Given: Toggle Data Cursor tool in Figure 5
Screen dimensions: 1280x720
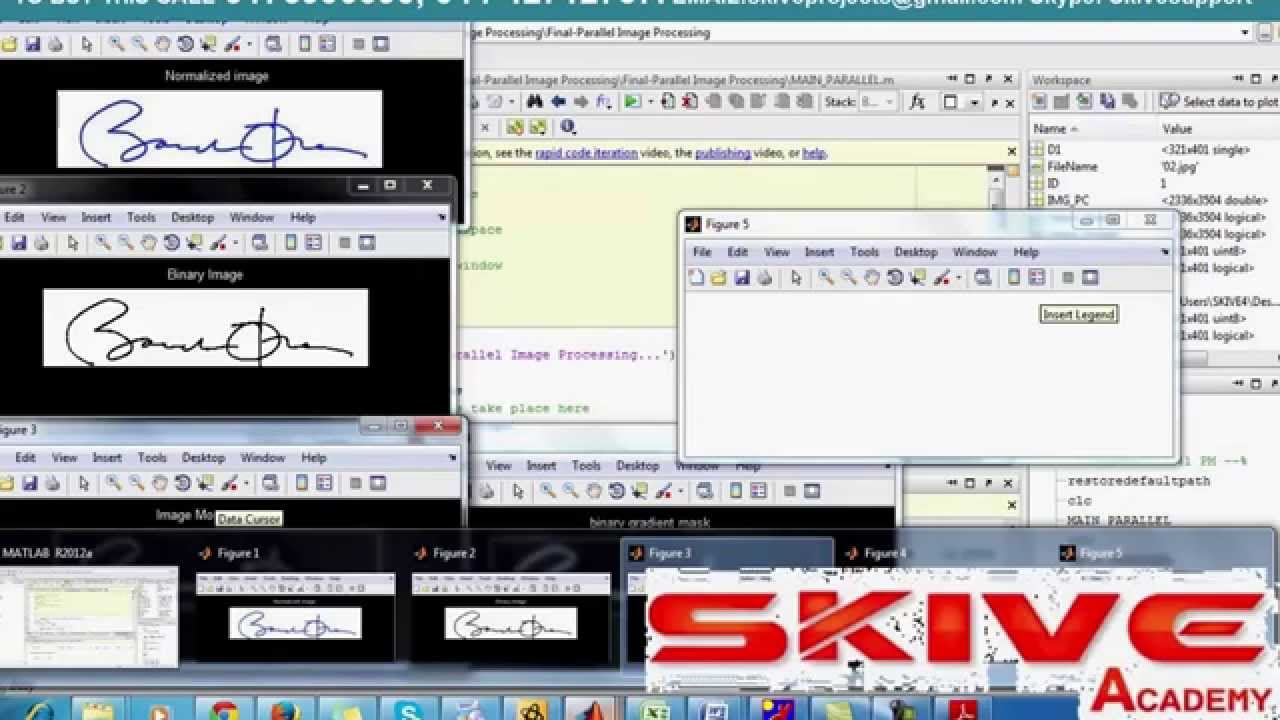Looking at the screenshot, I should pos(918,278).
